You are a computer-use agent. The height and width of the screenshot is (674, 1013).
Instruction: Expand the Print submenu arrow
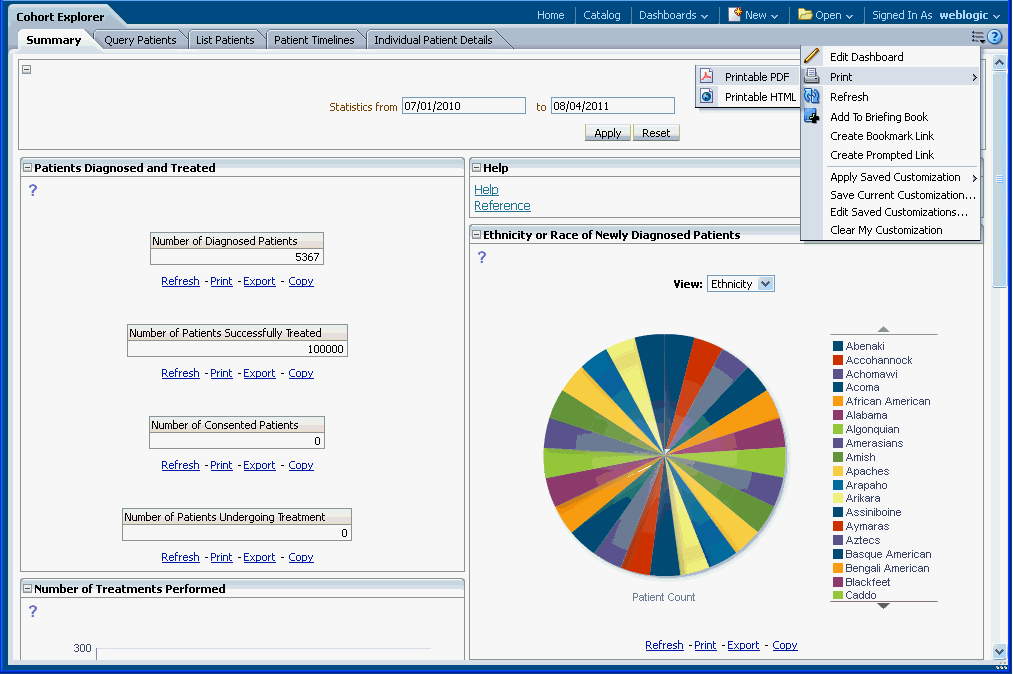[974, 77]
